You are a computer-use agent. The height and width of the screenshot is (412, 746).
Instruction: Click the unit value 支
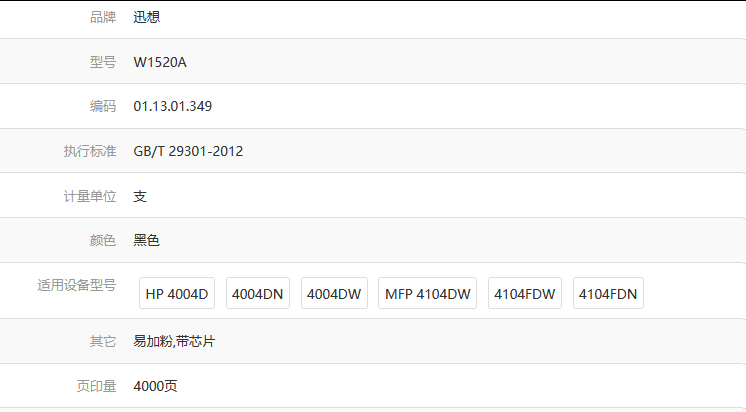tap(141, 196)
